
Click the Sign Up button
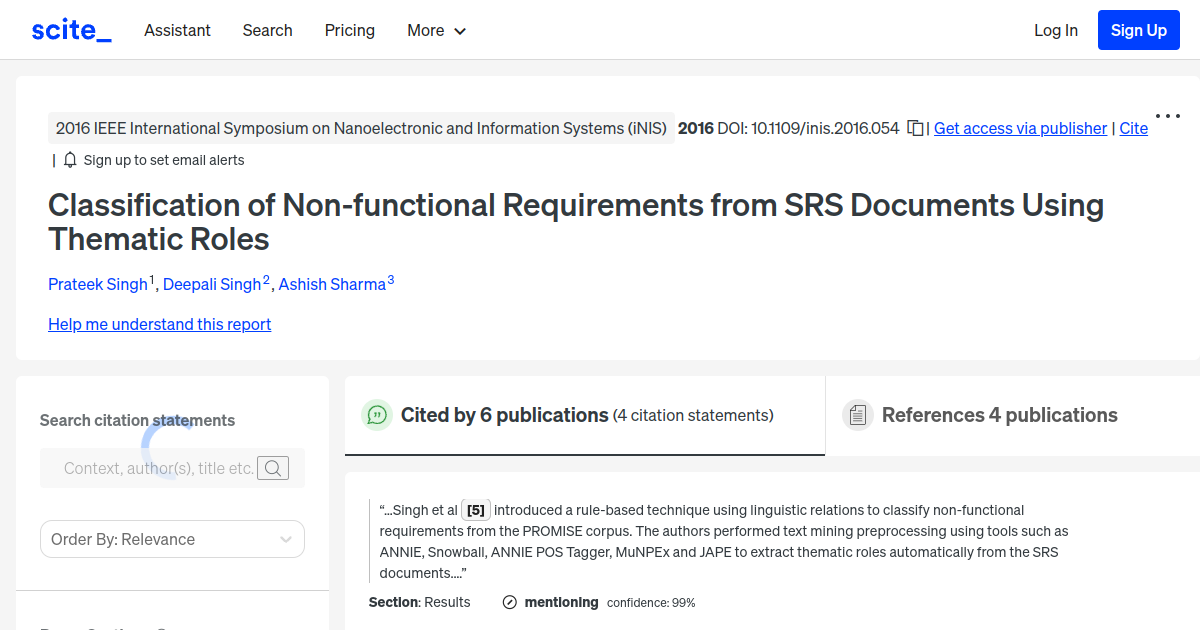pos(1138,29)
